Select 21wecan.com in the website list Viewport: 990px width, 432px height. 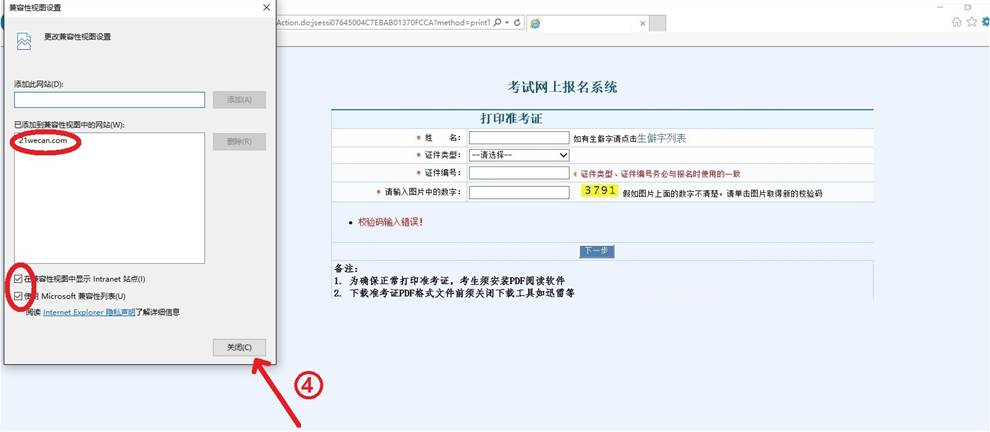(43, 141)
